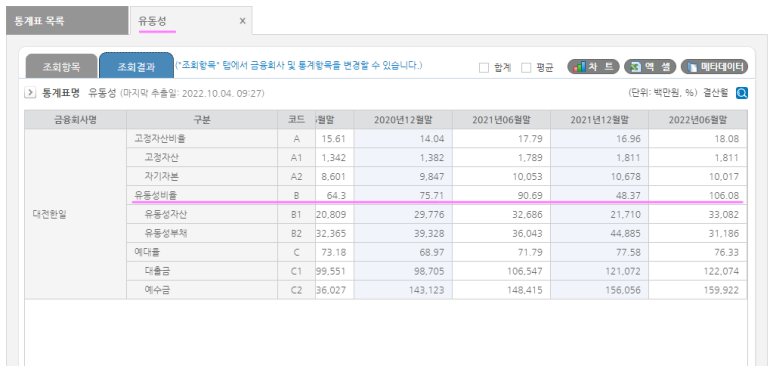Click code cell A1

pos(296,158)
